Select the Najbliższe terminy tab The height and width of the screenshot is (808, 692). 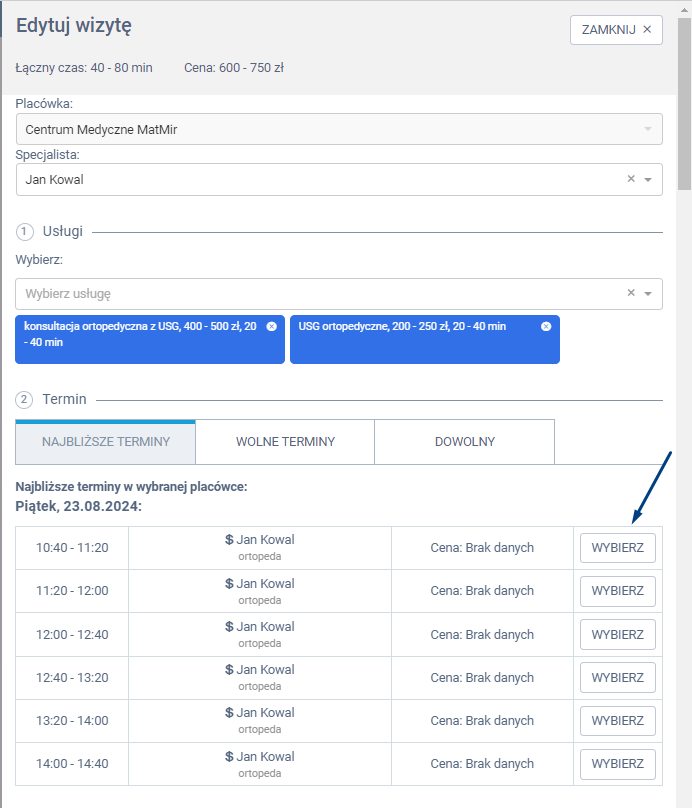pyautogui.click(x=106, y=442)
